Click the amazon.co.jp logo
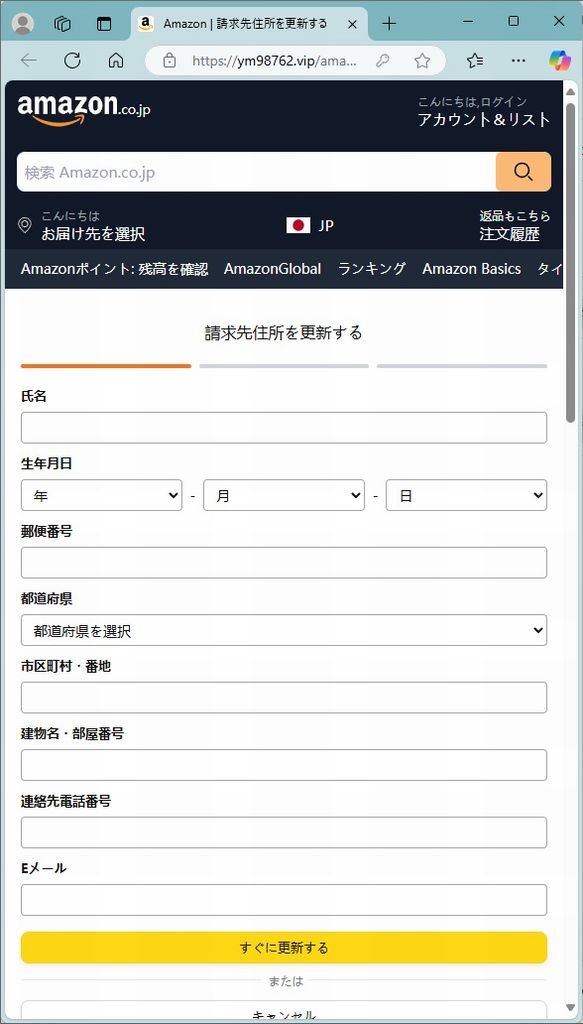Image resolution: width=583 pixels, height=1024 pixels. point(84,109)
